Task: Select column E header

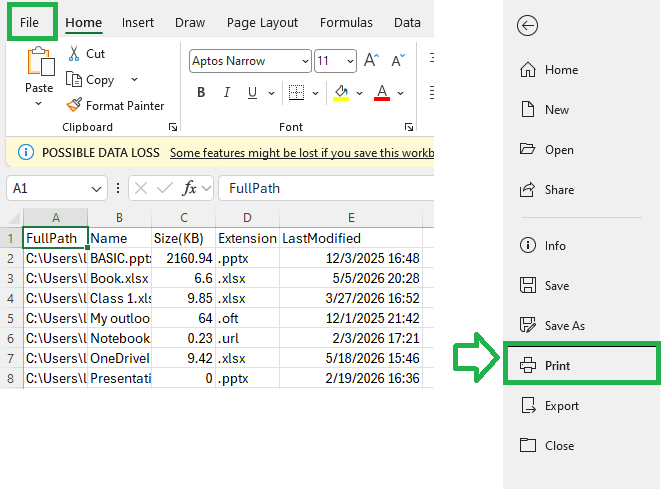Action: coord(351,218)
